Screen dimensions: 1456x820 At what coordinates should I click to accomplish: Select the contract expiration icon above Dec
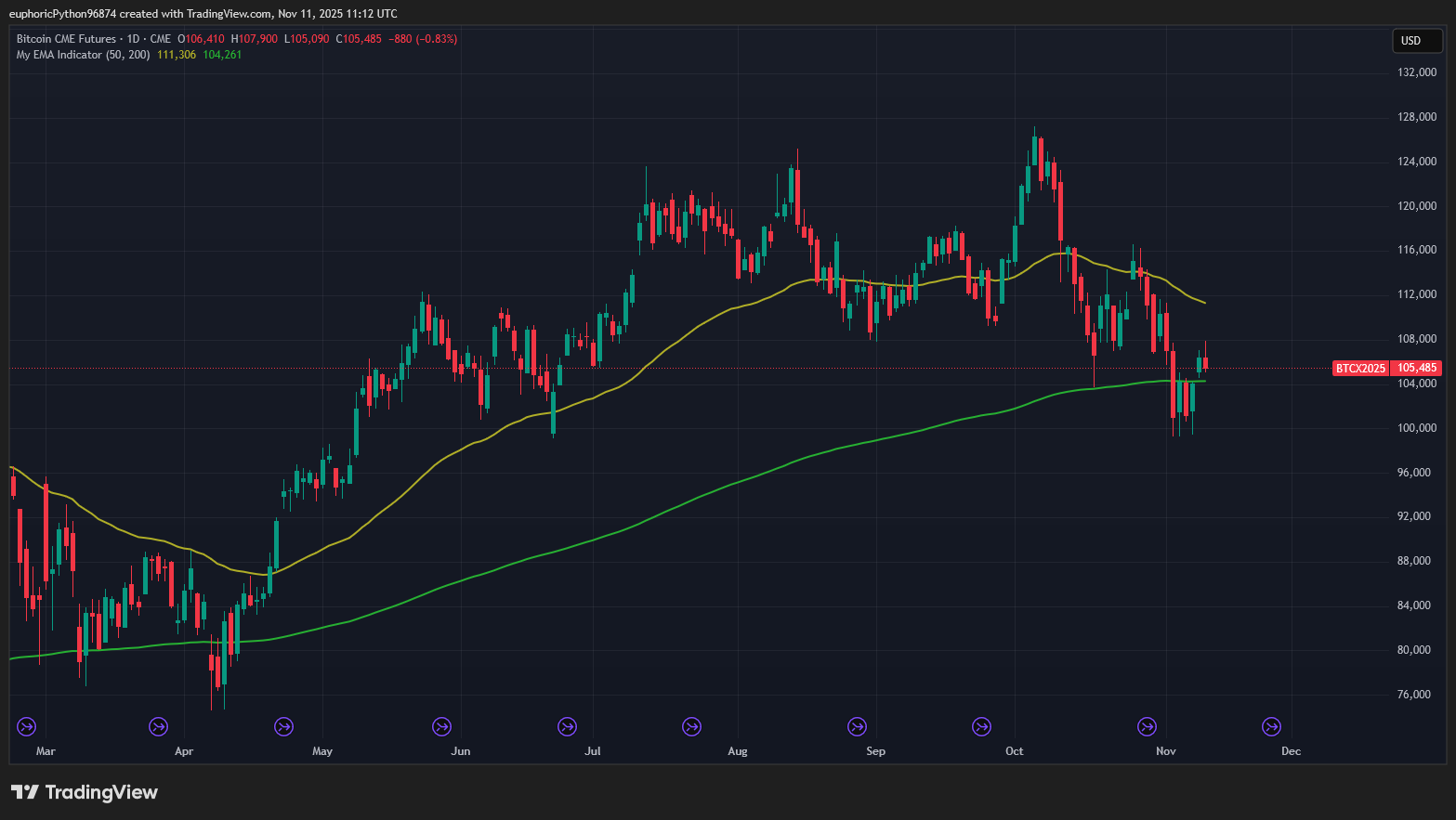pyautogui.click(x=1270, y=727)
